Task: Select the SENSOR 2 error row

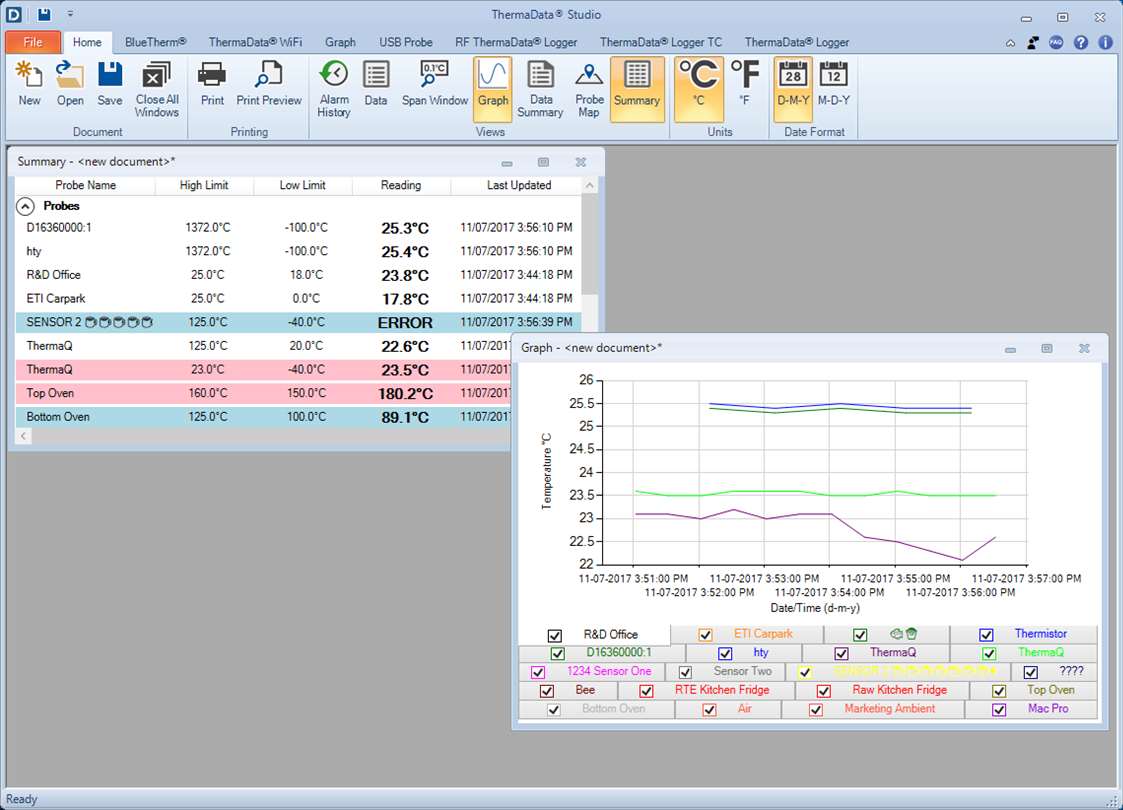Action: pyautogui.click(x=299, y=322)
